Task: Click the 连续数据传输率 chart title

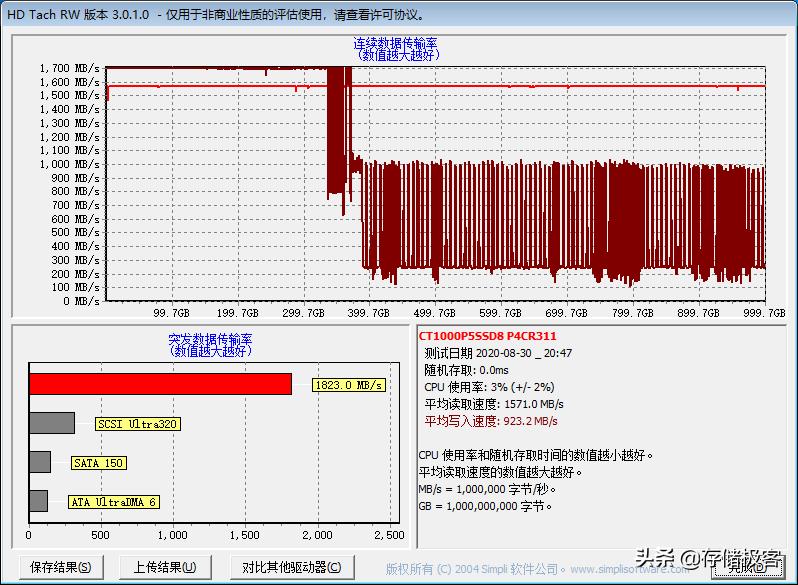Action: (x=395, y=44)
